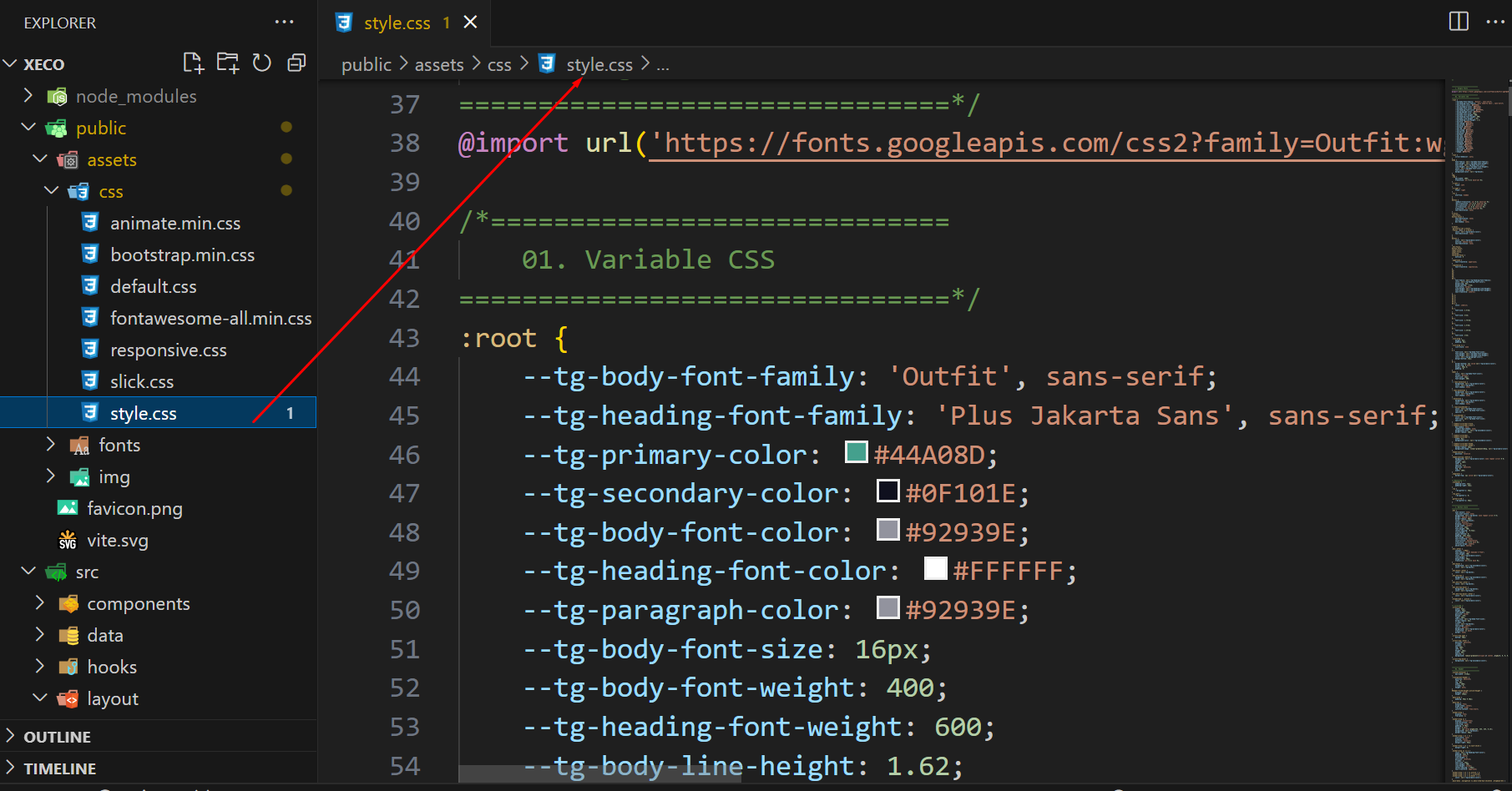The image size is (1512, 791).
Task: Expand the img folder chevron
Action: (51, 476)
